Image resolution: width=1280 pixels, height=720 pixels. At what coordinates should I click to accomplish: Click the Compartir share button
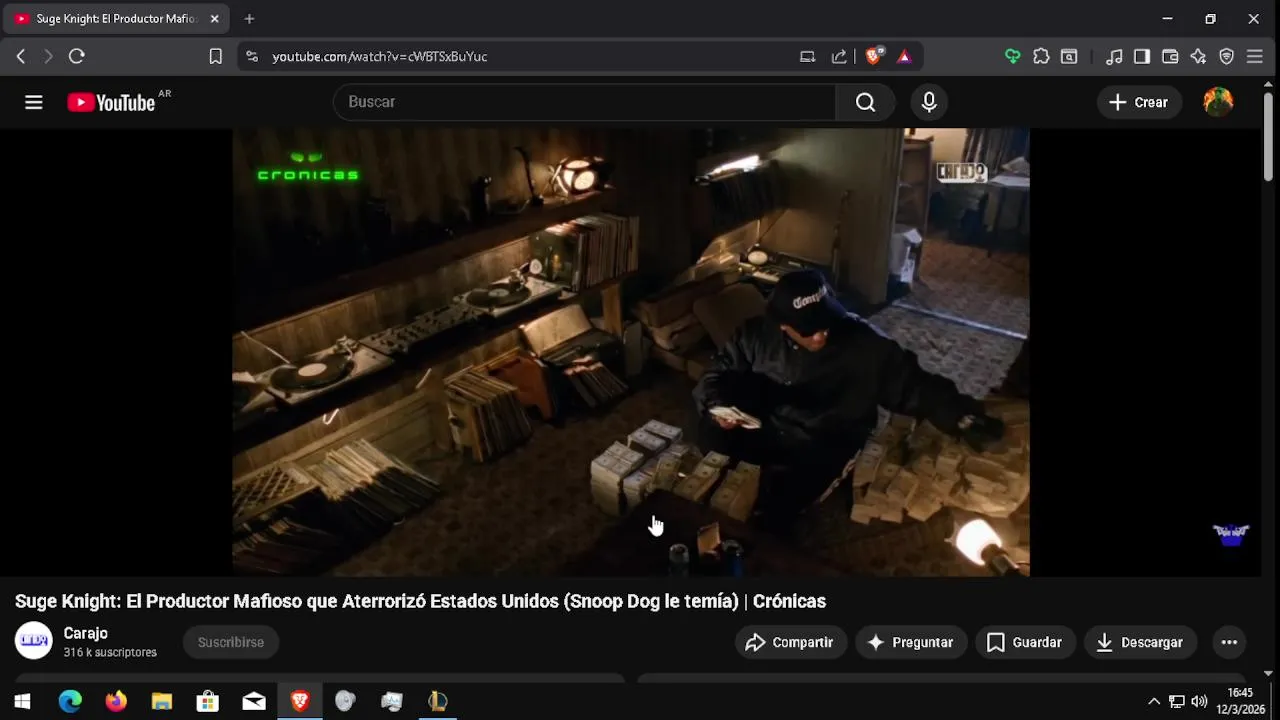click(790, 642)
